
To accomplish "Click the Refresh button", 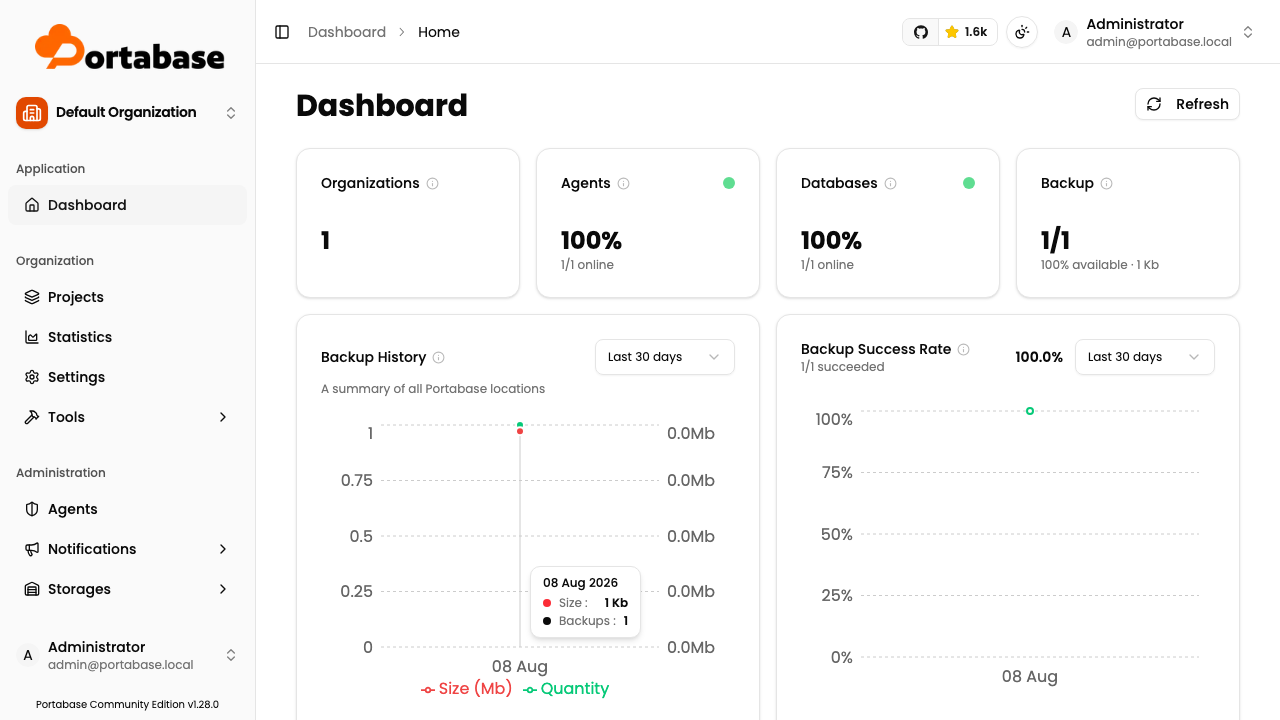I will click(1187, 104).
